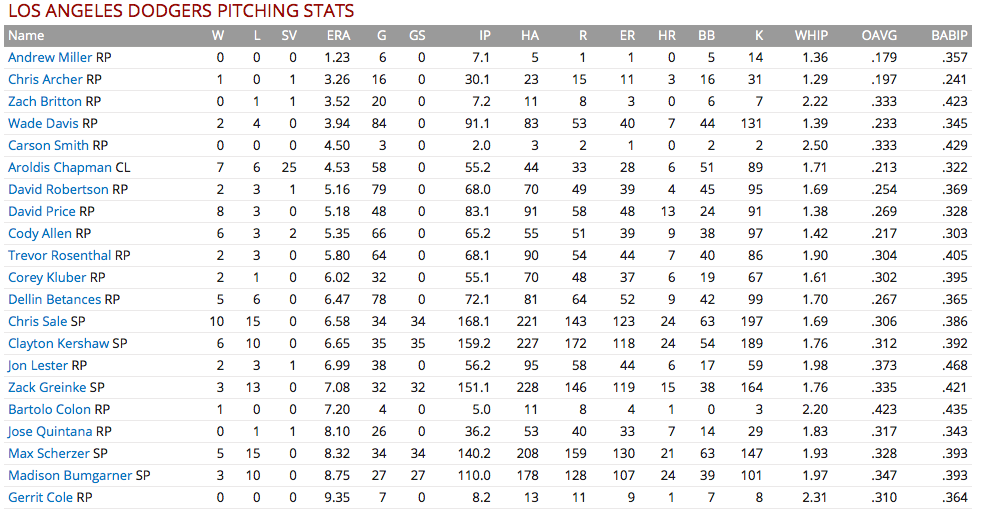Viewport: 991px width, 517px height.
Task: Sort pitchers by WHIP column header
Action: point(811,35)
